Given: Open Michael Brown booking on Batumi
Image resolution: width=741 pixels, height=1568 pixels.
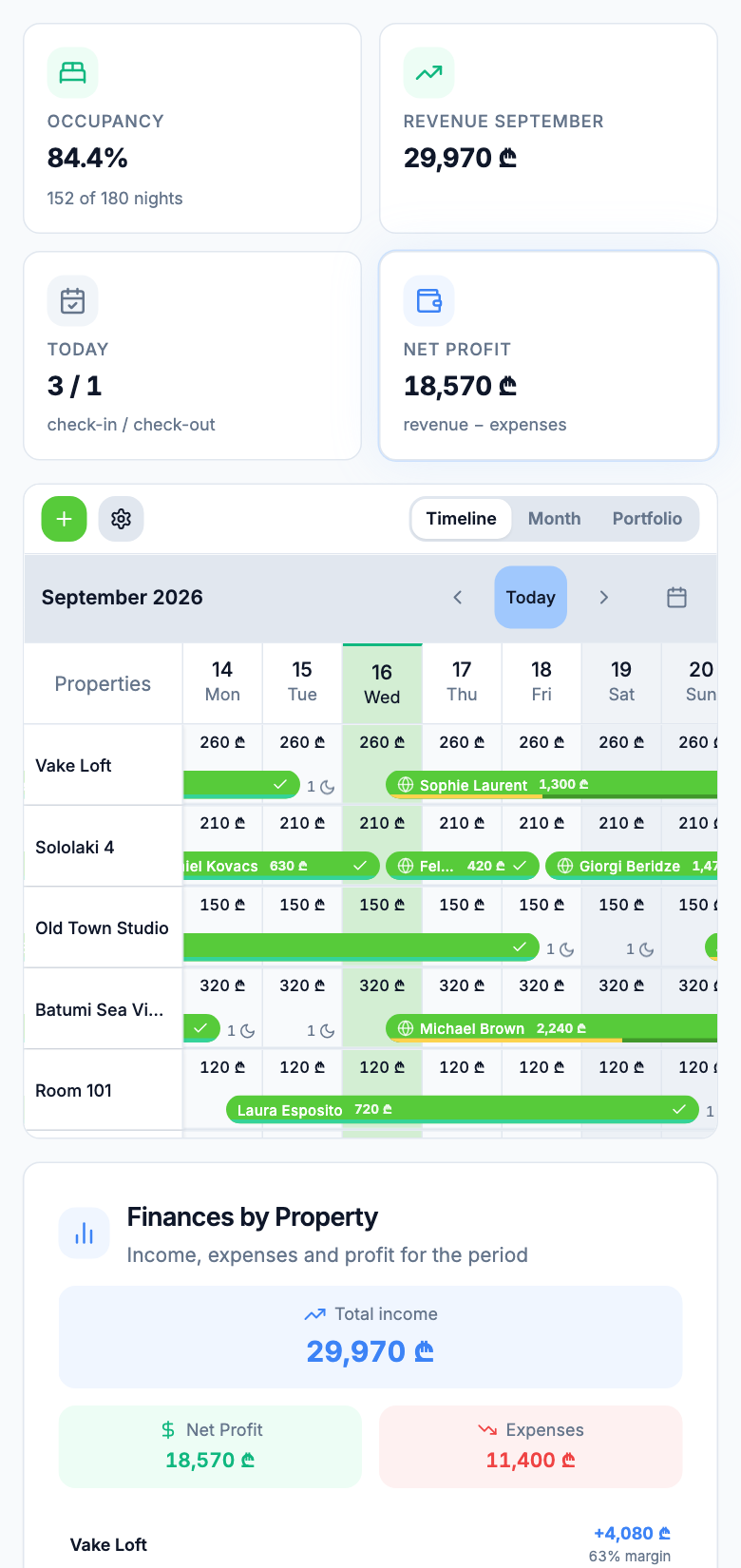Looking at the screenshot, I should 552,1028.
